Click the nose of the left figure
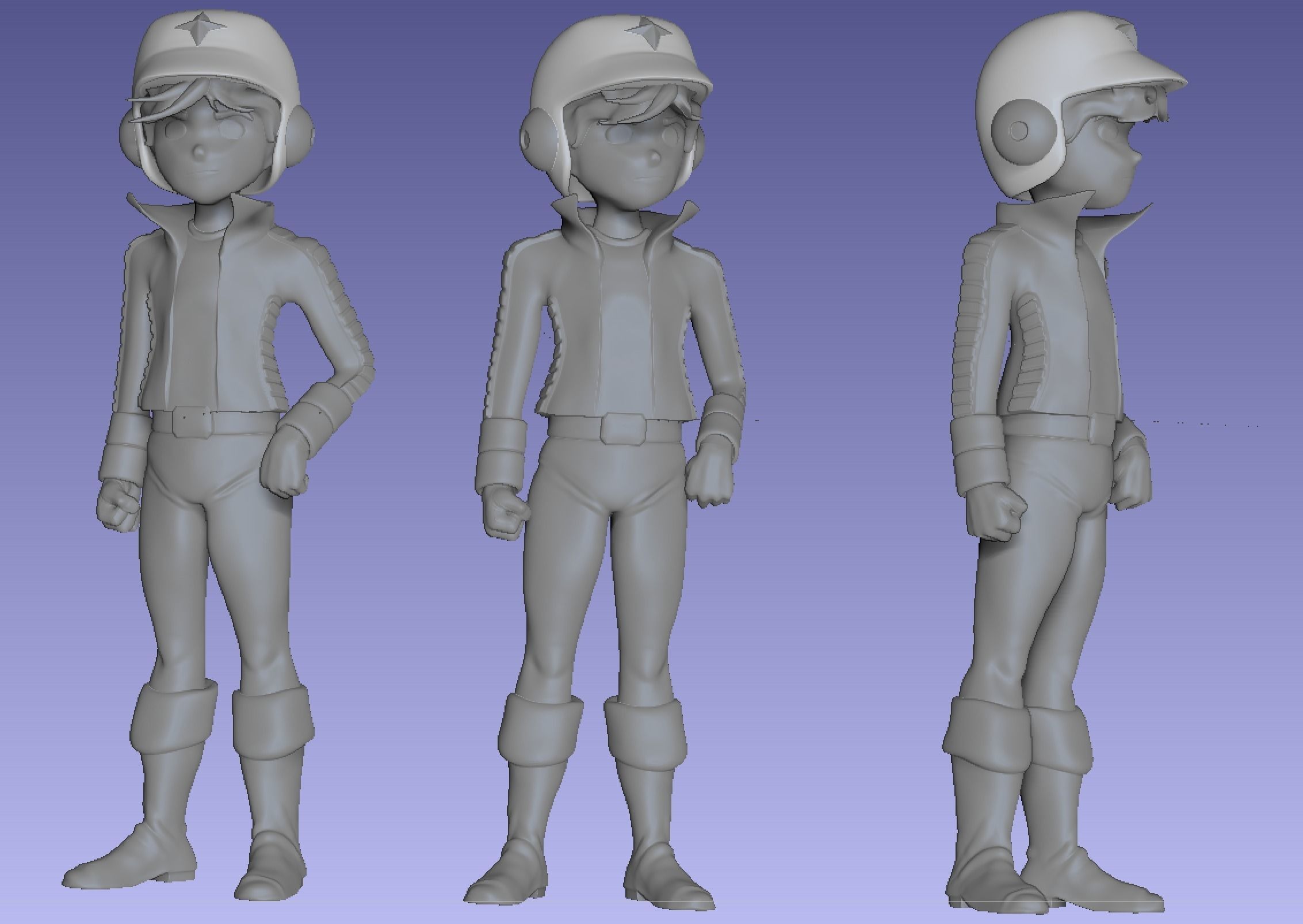 coord(200,152)
